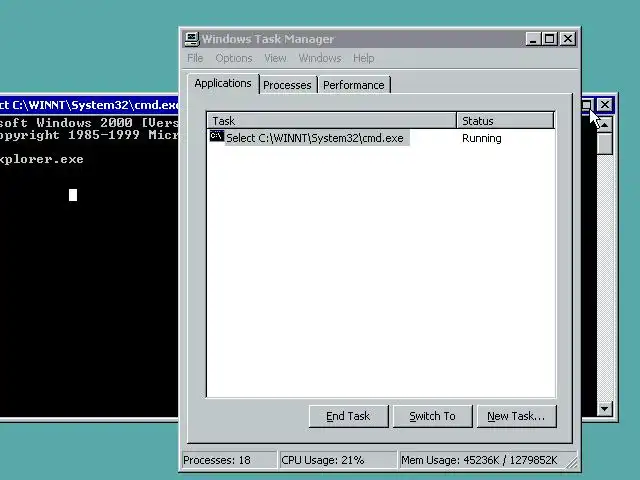The image size is (640, 480).
Task: Switch to the Processes tab
Action: coord(287,85)
